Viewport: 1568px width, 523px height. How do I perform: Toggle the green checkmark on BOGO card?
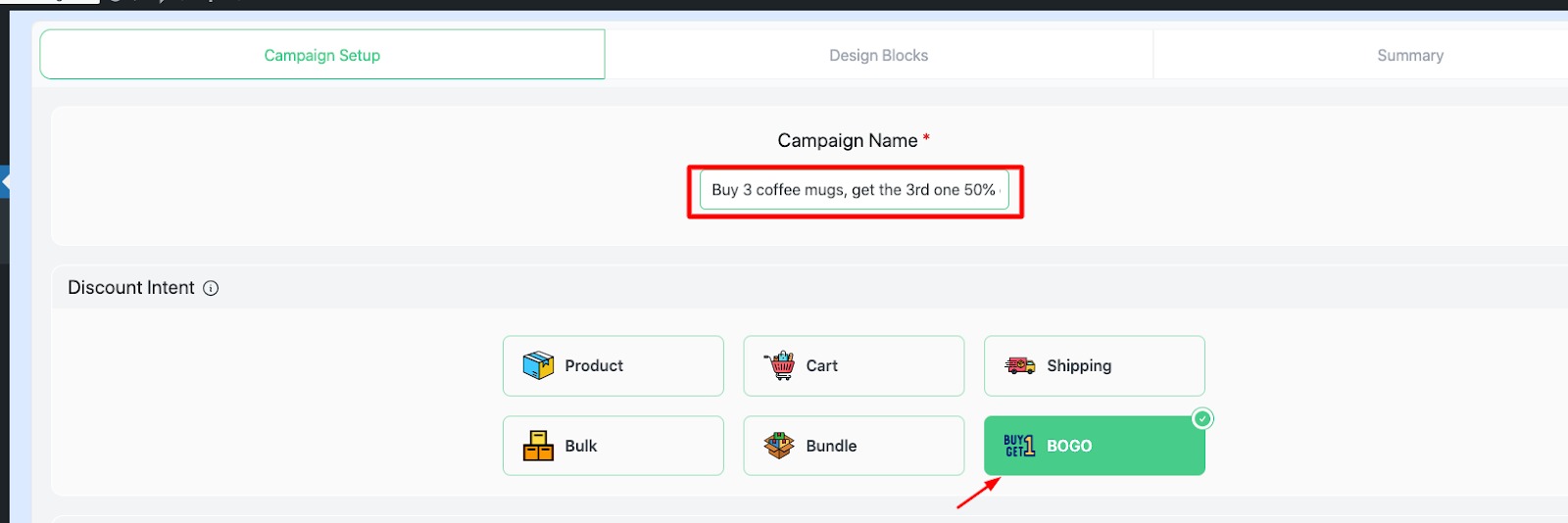click(x=1202, y=419)
